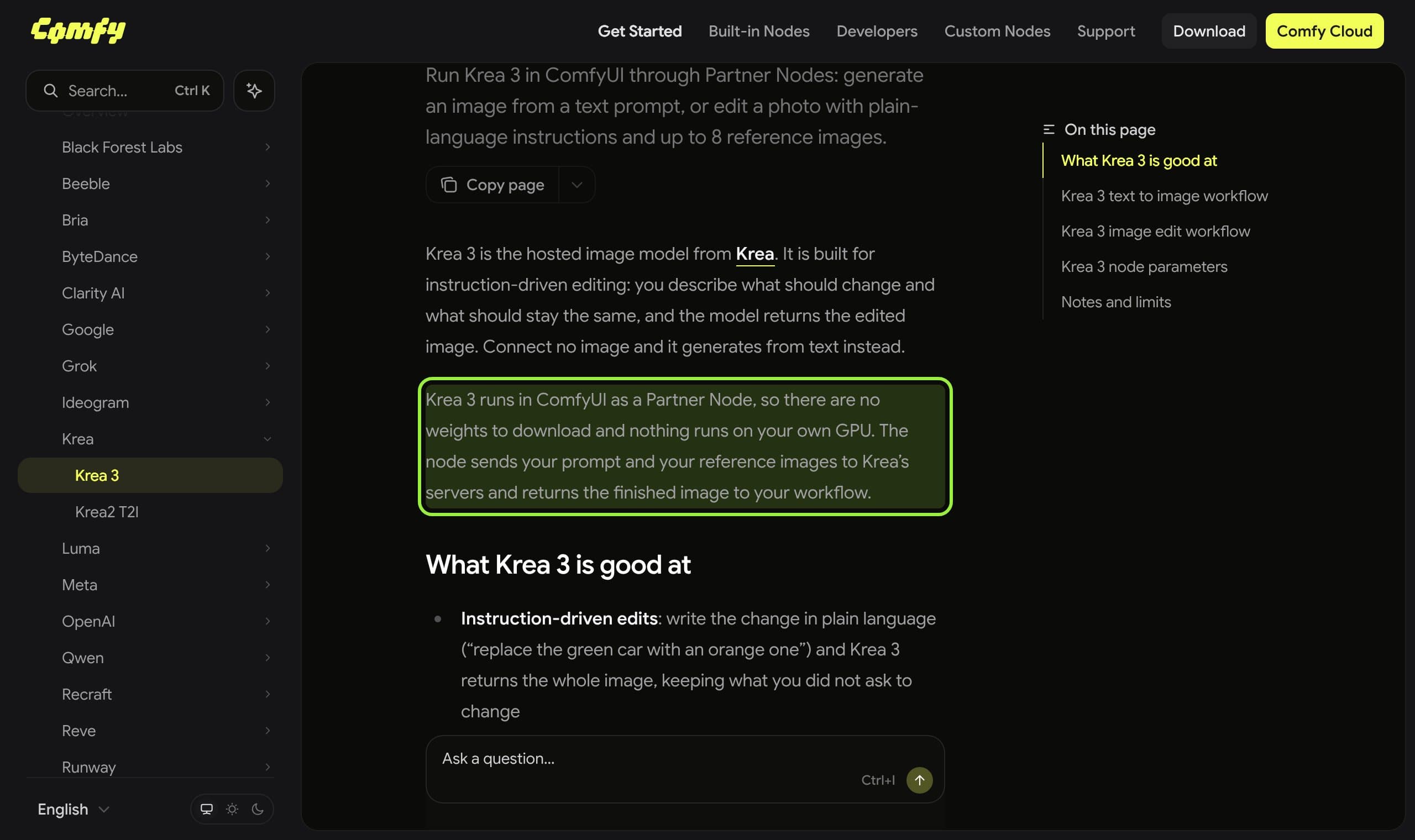Click the search magnifier icon
The width and height of the screenshot is (1415, 840).
click(x=50, y=91)
